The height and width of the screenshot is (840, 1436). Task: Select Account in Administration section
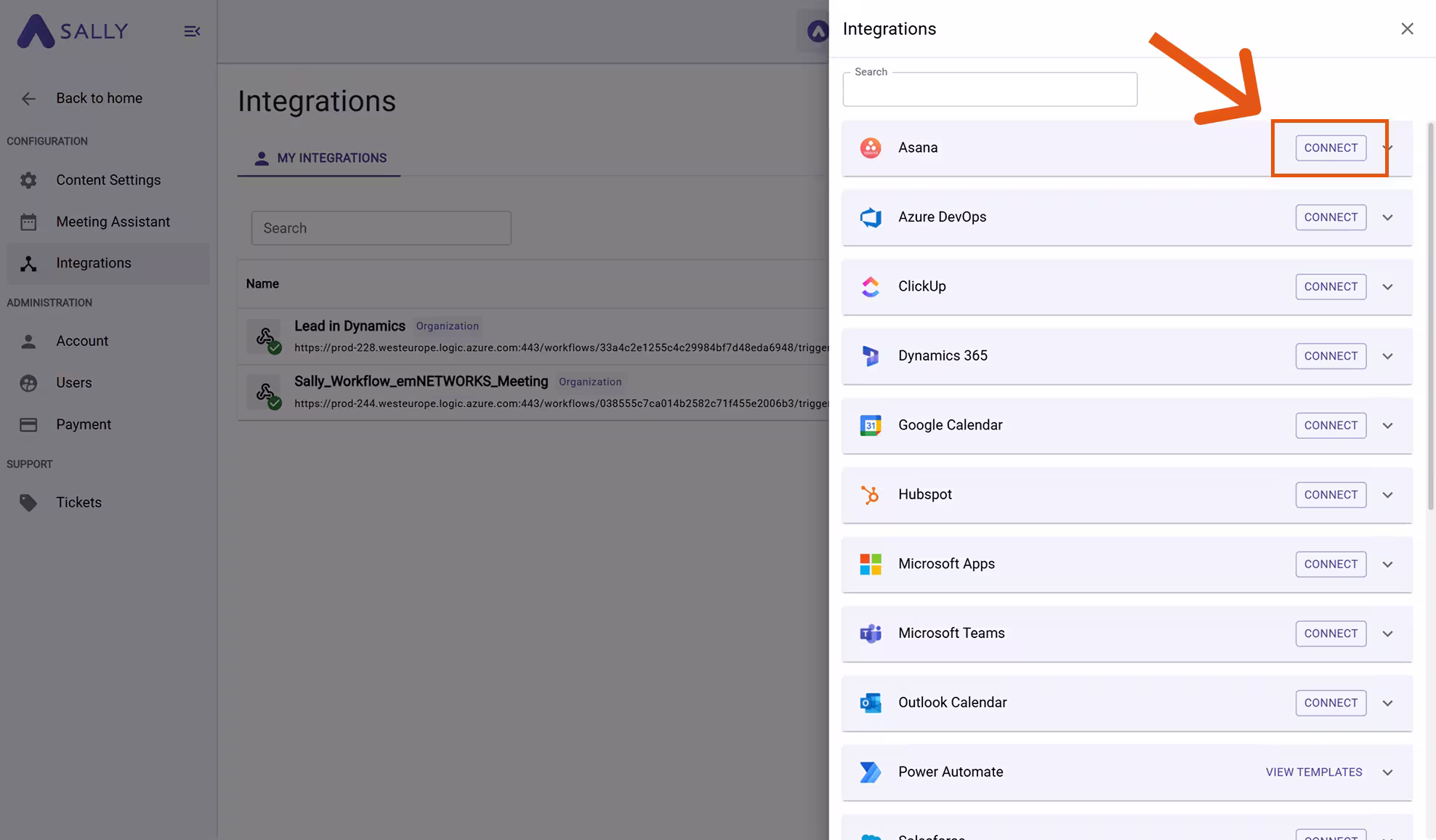[x=108, y=342]
